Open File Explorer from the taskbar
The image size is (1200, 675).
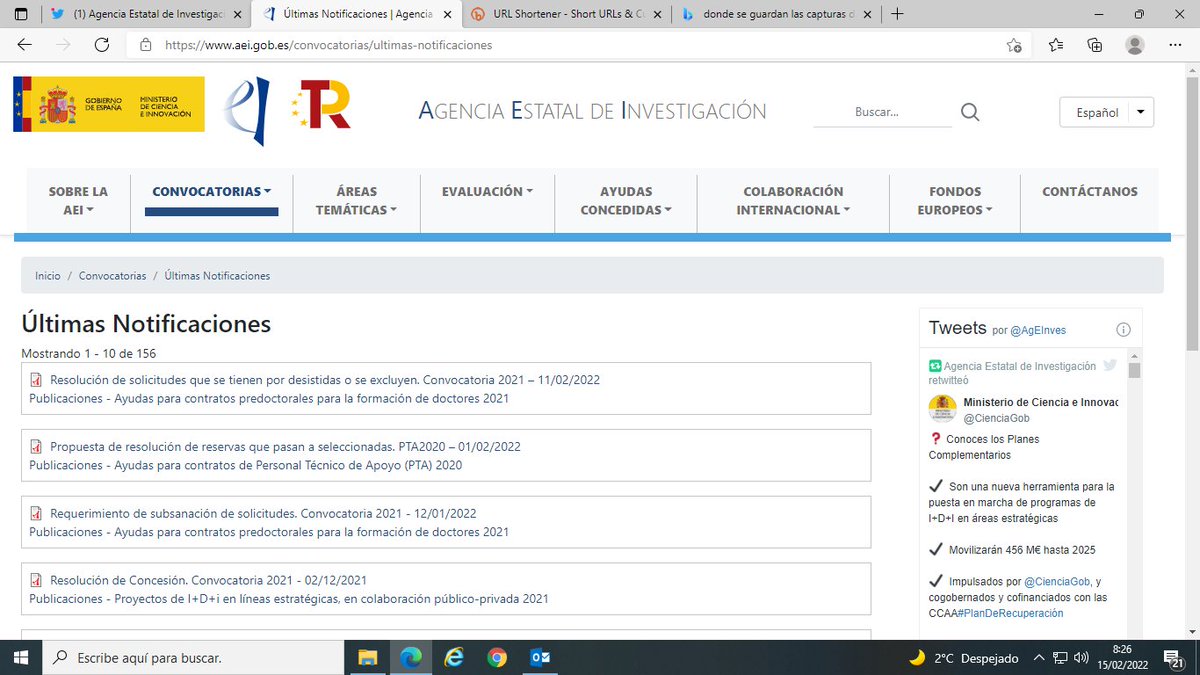(x=368, y=657)
